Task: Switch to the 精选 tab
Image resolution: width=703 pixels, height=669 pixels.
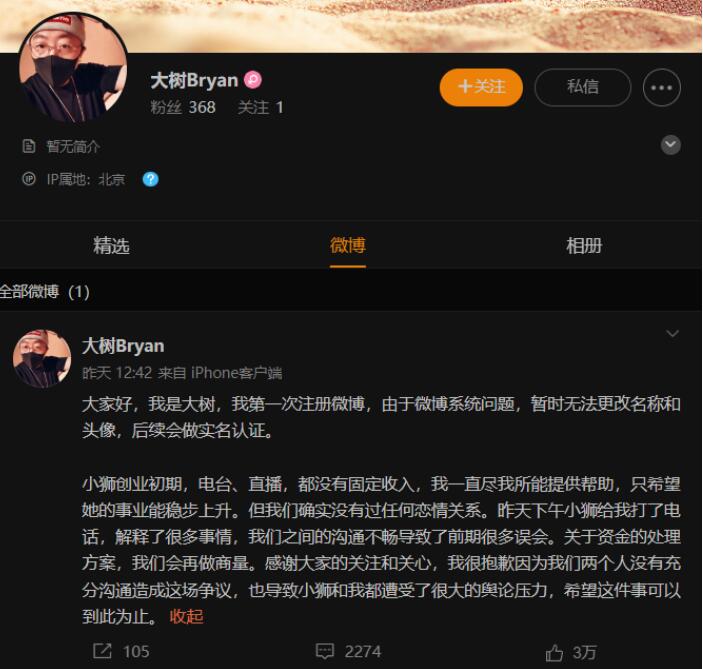Action: [x=111, y=246]
